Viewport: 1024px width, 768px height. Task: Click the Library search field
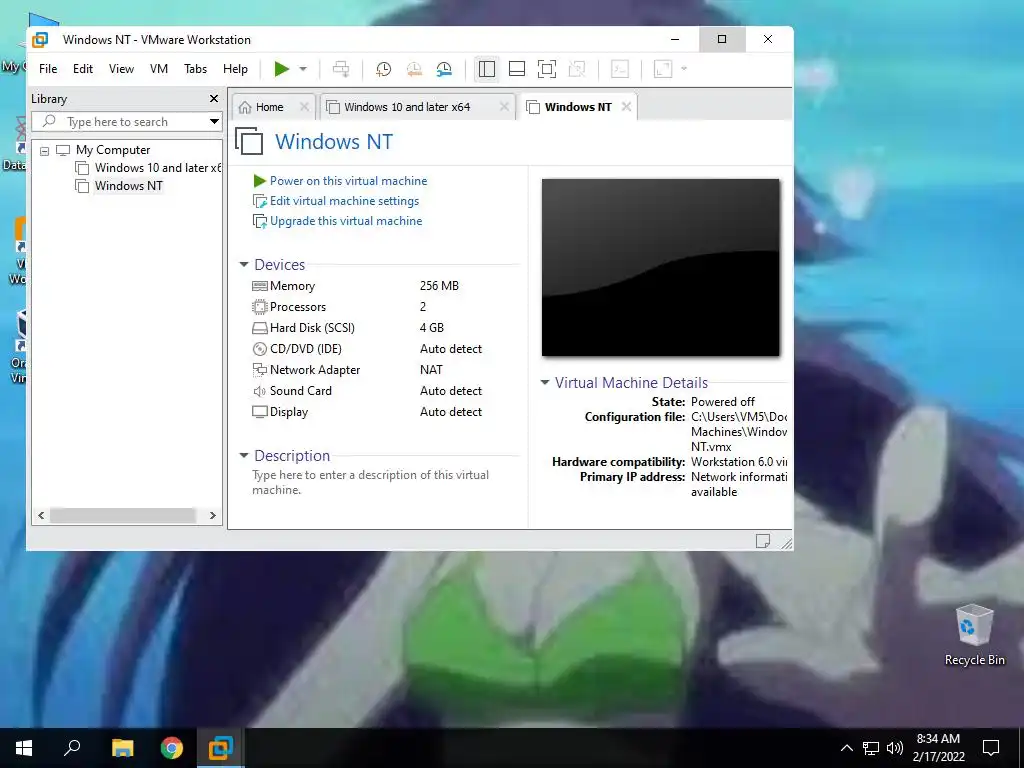pos(127,121)
